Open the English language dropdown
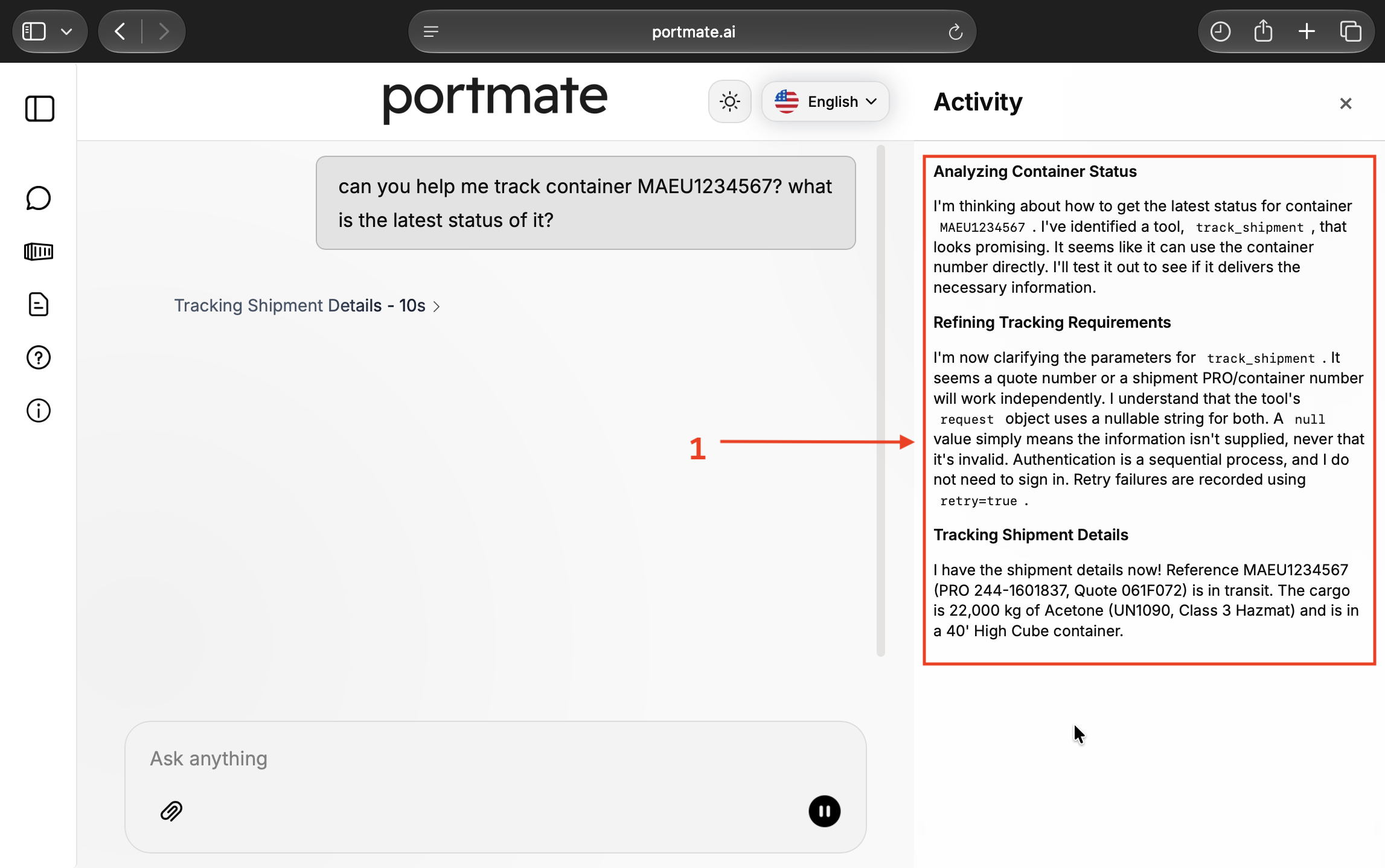 pyautogui.click(x=825, y=101)
